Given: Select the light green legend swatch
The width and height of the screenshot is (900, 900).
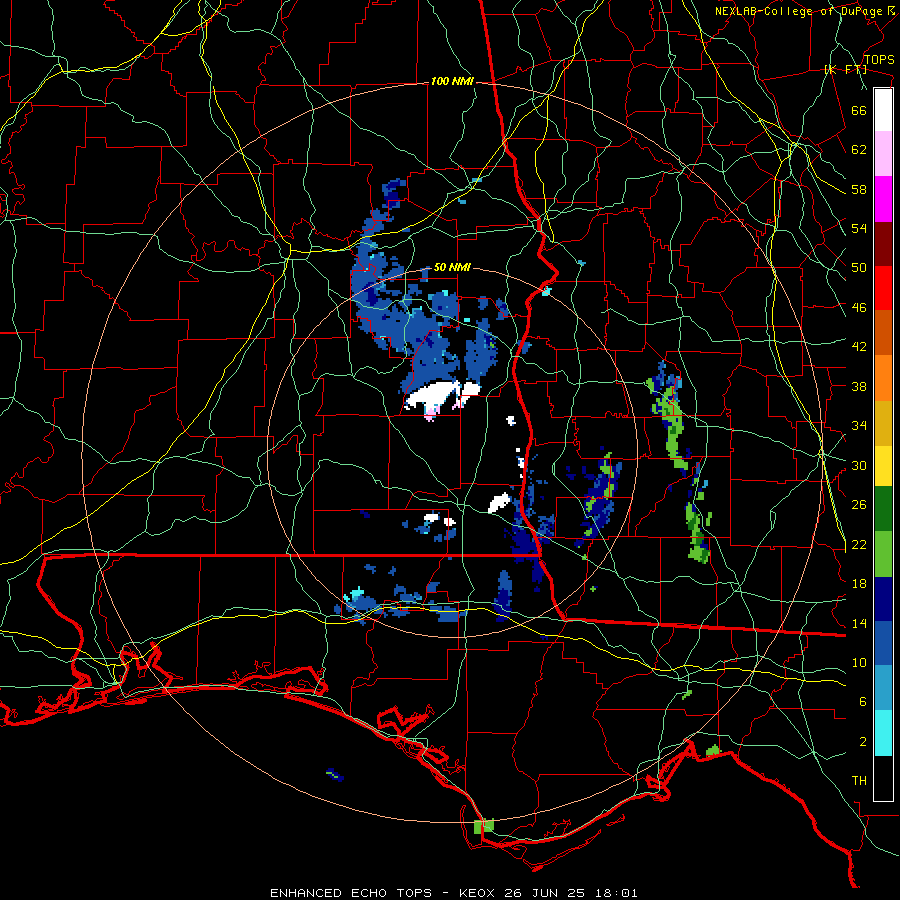Looking at the screenshot, I should pos(883,554).
